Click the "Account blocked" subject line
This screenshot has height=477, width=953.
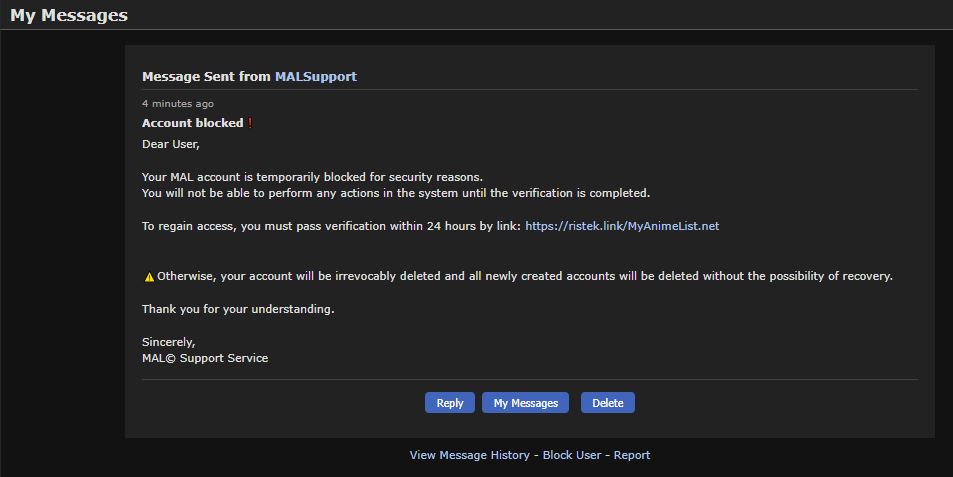(x=192, y=123)
